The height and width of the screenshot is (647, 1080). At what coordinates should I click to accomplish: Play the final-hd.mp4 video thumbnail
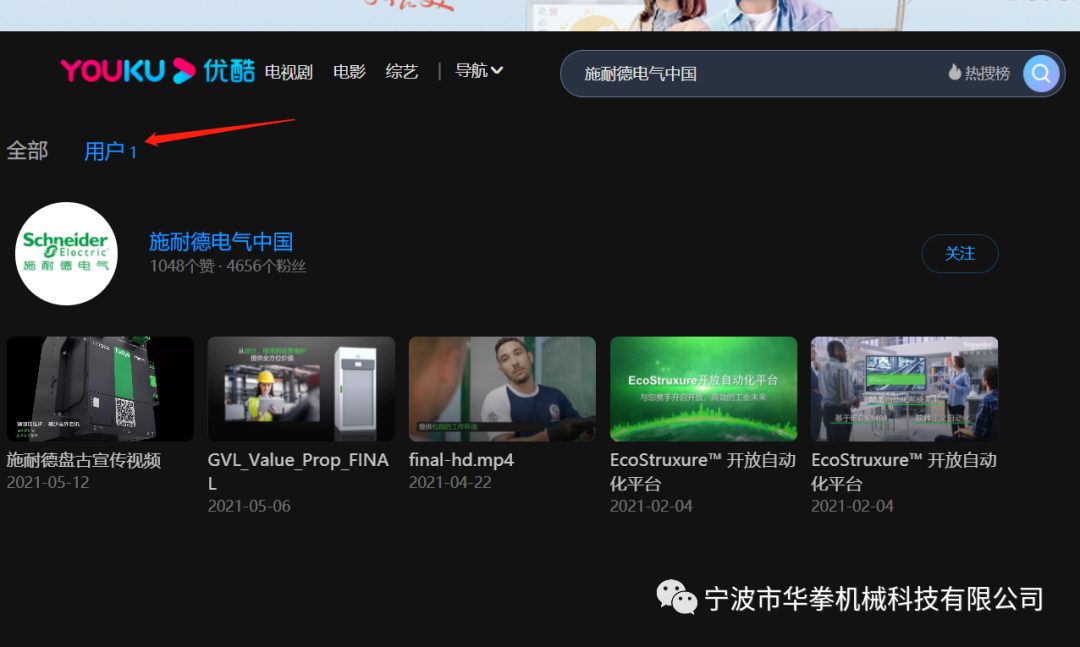(x=502, y=389)
